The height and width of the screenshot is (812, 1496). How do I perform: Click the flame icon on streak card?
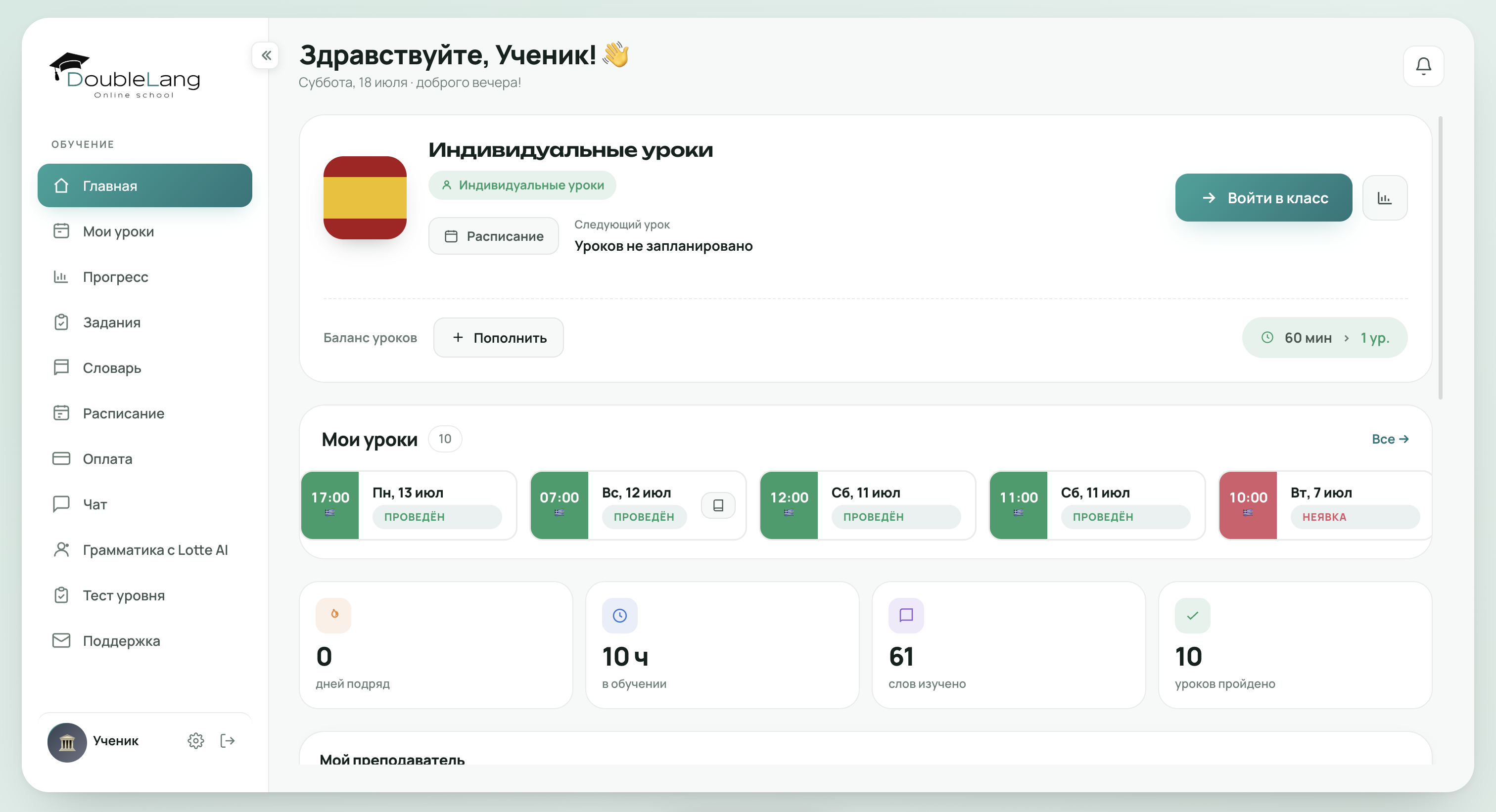click(333, 615)
